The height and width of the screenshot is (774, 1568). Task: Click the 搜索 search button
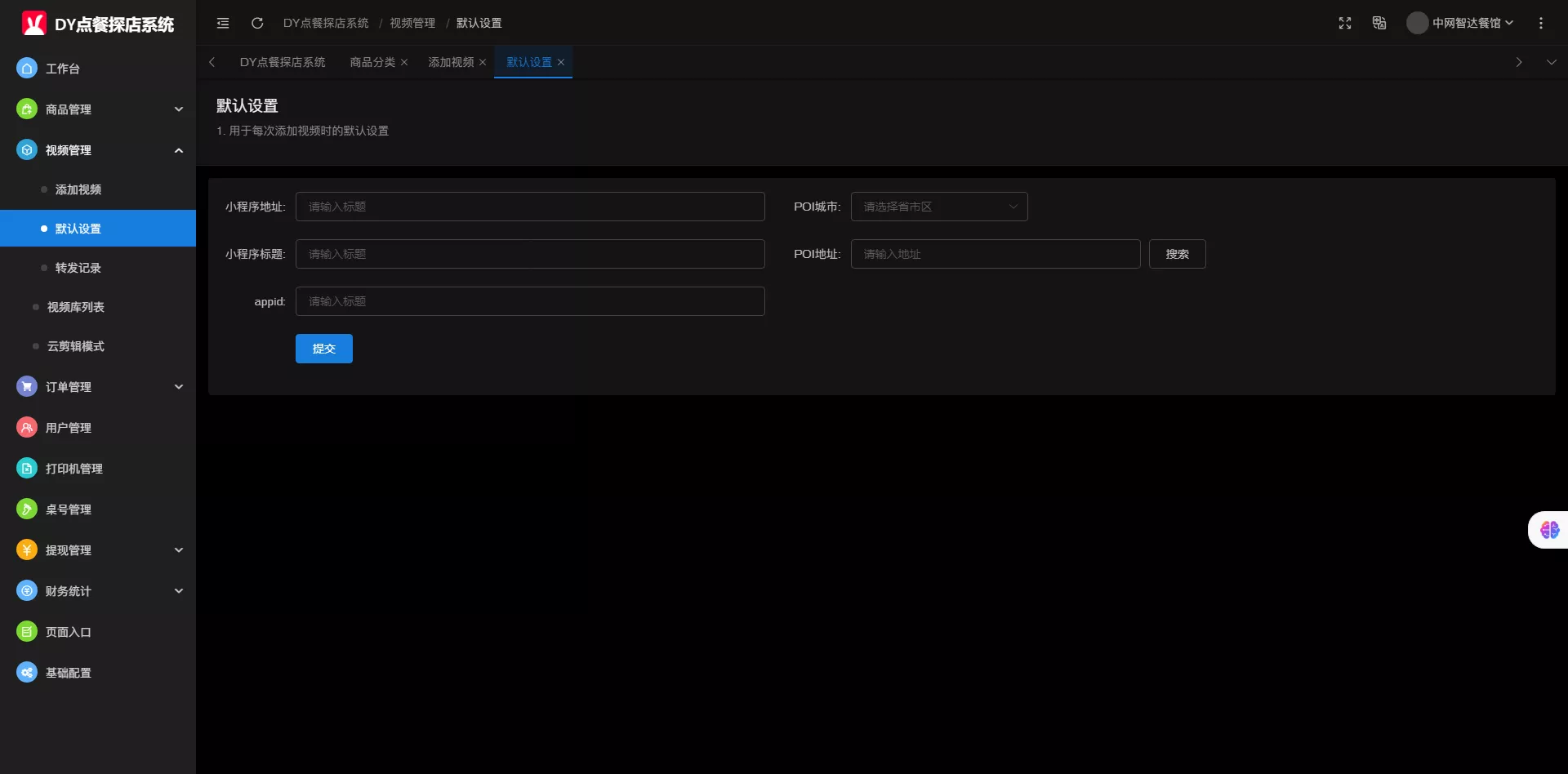tap(1177, 254)
